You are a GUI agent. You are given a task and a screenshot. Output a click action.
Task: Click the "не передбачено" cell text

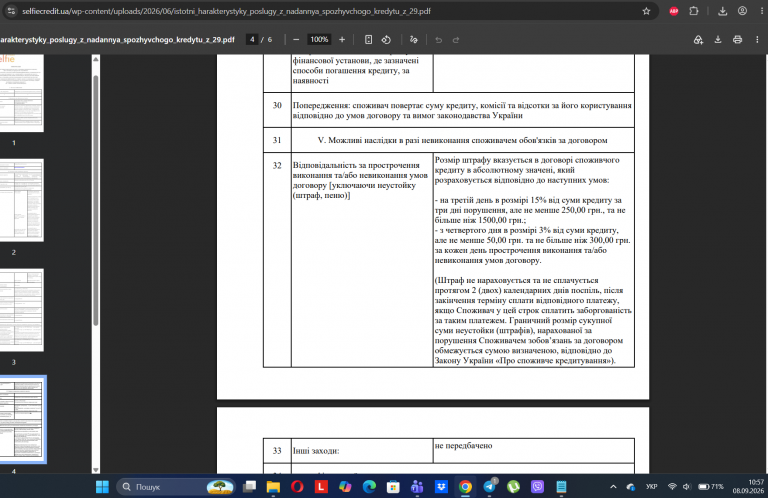[463, 446]
